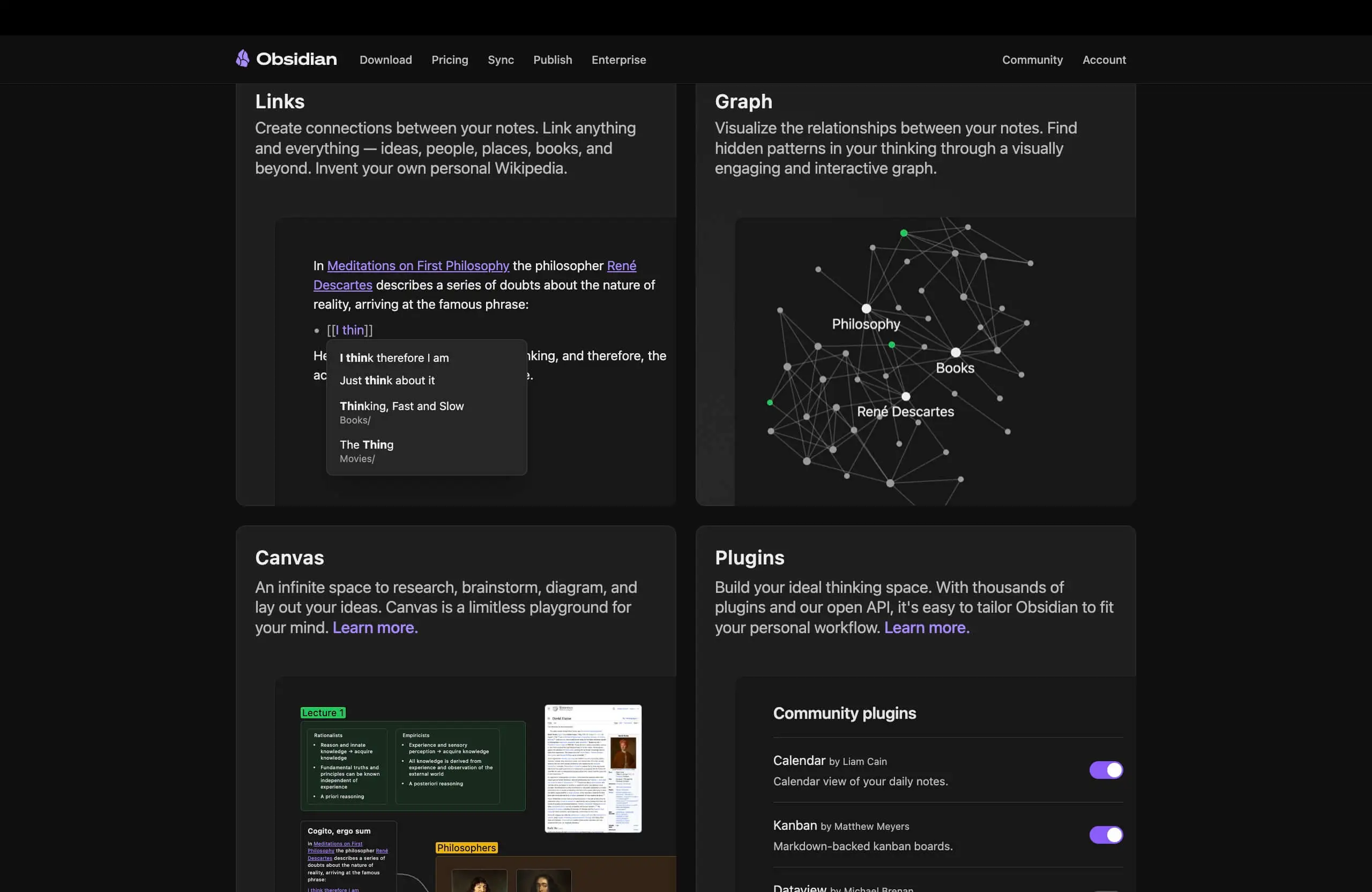Click the Meditations on First Philosophy link

coord(418,266)
